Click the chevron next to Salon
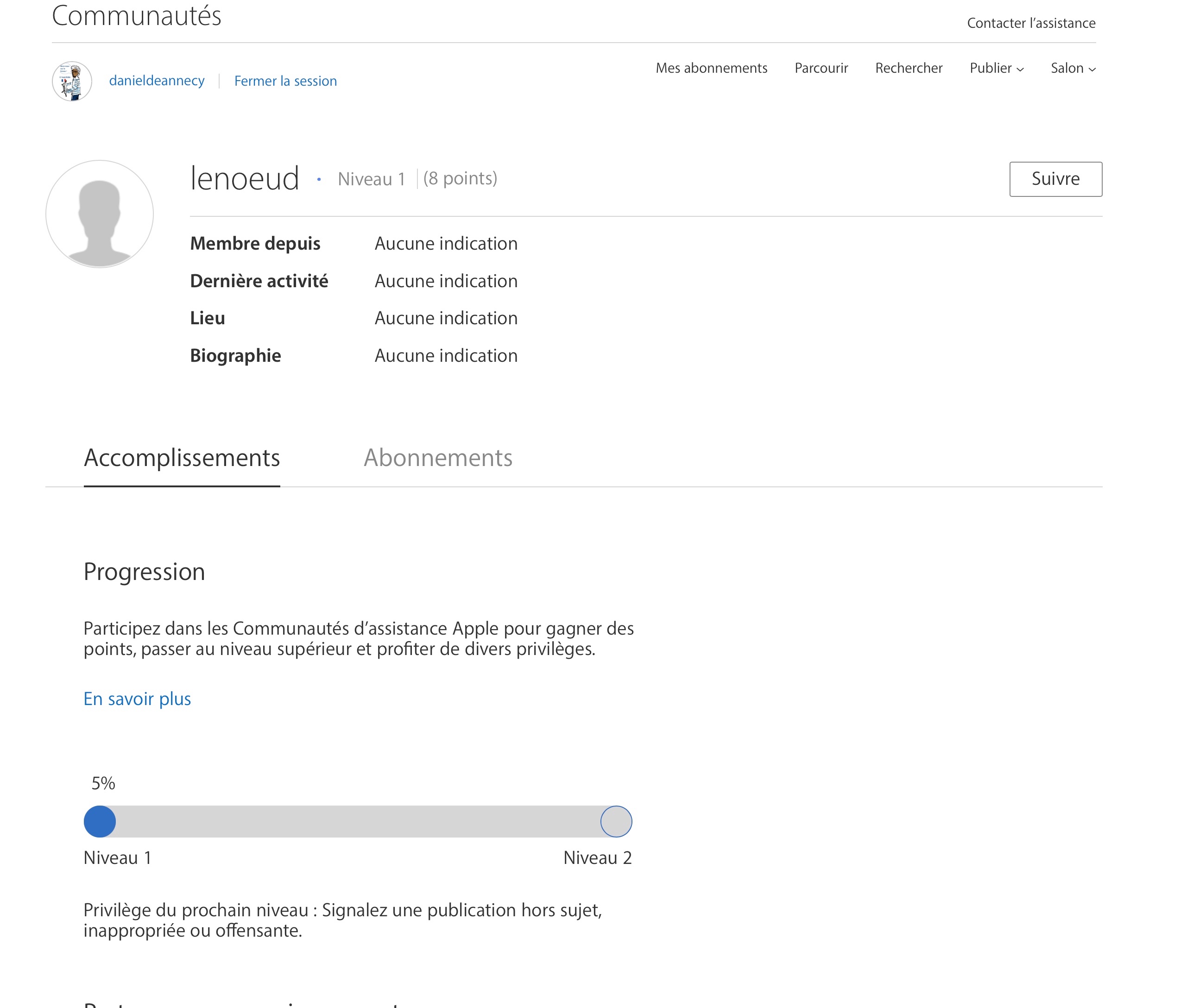 [1092, 69]
